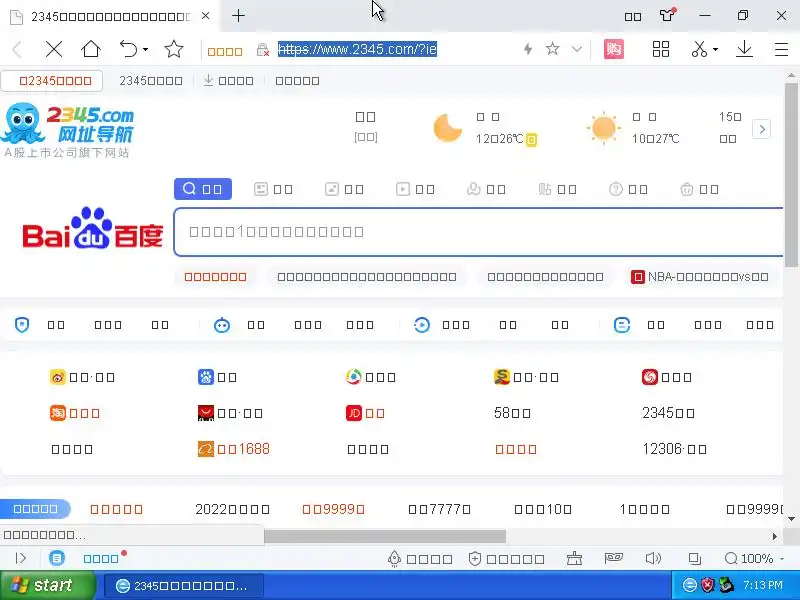Open the skin shirt icon in title bar
This screenshot has height=600, width=800.
(x=667, y=15)
